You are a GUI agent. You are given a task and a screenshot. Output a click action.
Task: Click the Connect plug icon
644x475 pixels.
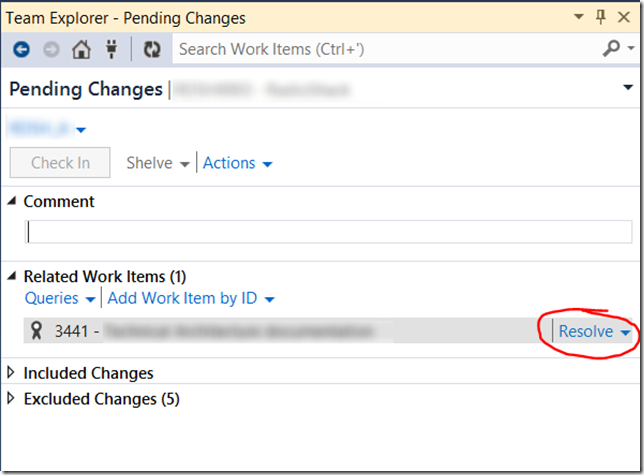pos(111,49)
